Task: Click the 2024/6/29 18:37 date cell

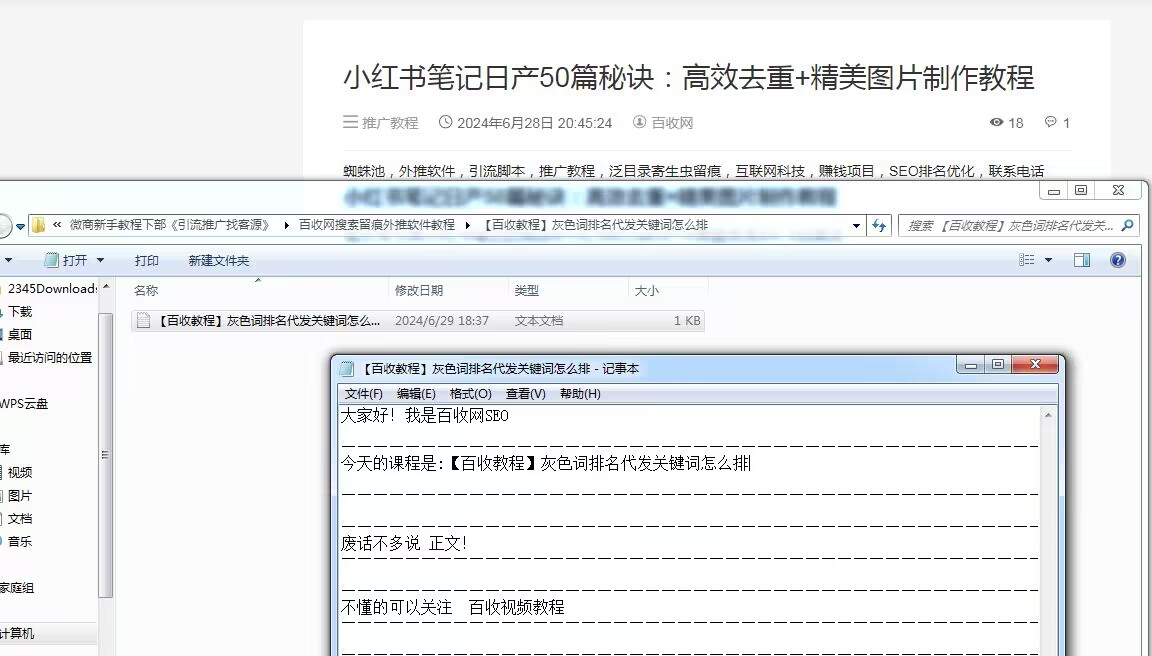Action: pyautogui.click(x=442, y=320)
